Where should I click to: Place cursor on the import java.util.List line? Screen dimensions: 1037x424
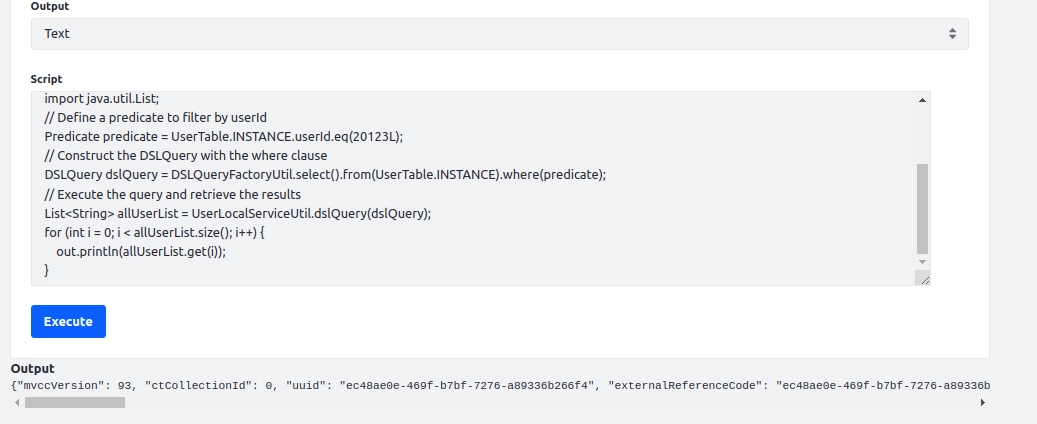point(102,99)
